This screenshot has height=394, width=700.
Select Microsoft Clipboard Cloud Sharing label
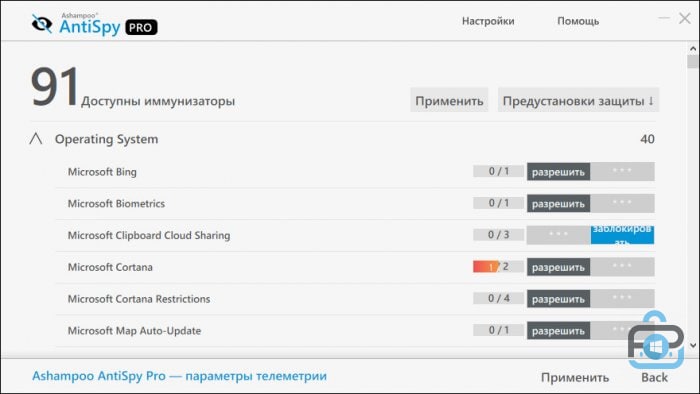click(x=149, y=235)
